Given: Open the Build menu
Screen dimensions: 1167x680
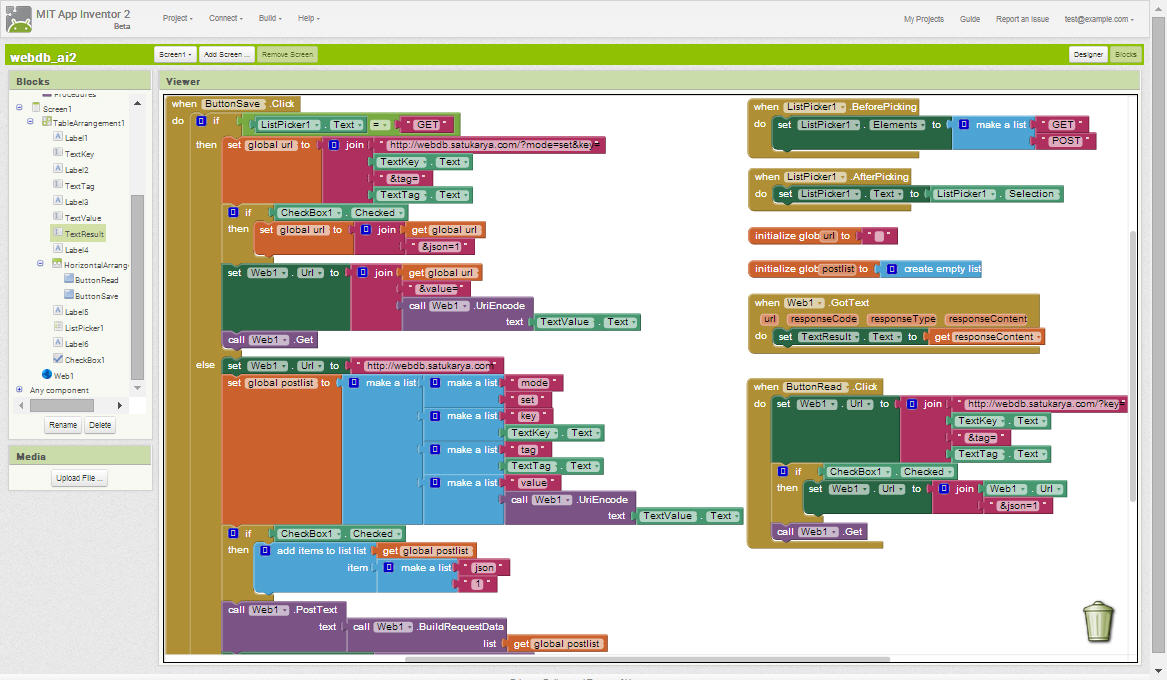Looking at the screenshot, I should [270, 18].
